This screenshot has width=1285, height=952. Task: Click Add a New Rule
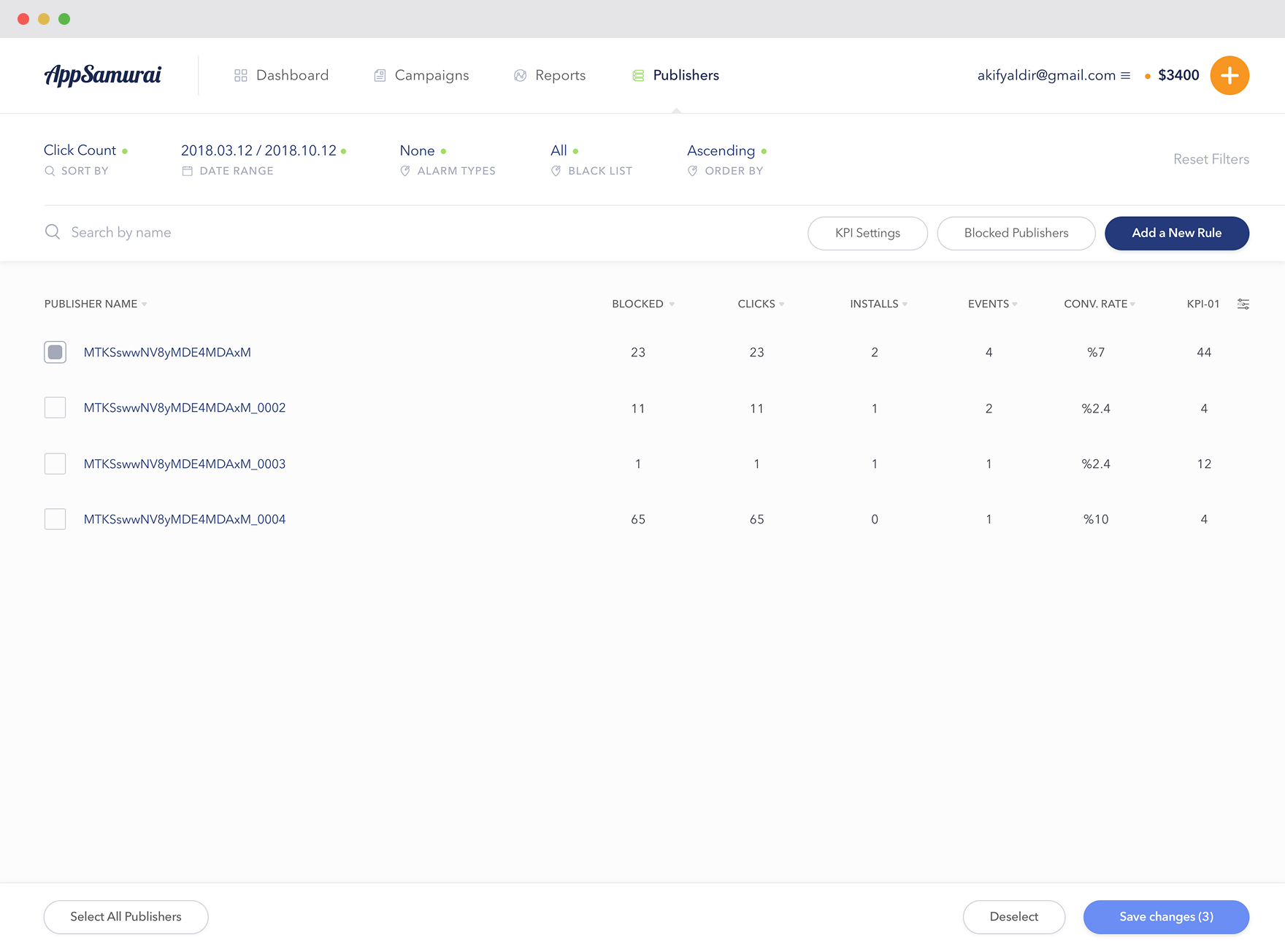click(x=1176, y=233)
